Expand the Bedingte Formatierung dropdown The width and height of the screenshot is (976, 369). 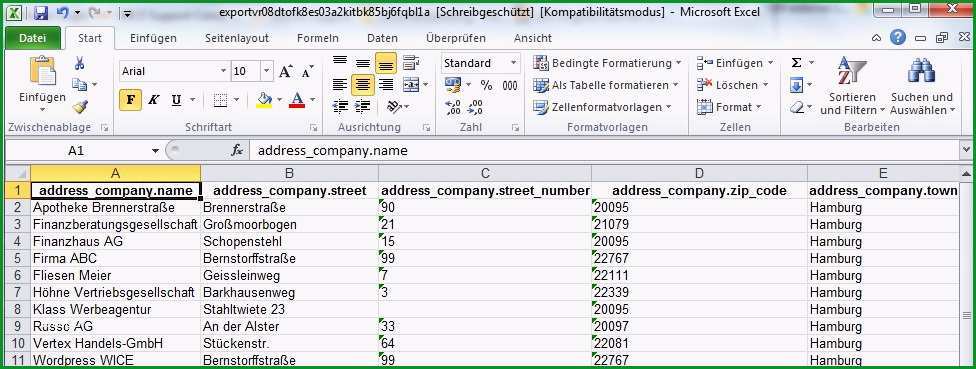(x=678, y=63)
